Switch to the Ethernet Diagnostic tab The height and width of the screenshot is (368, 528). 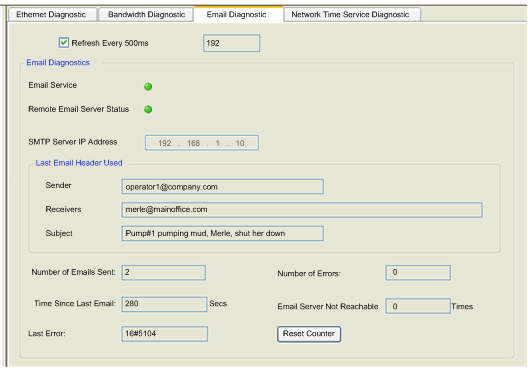pos(52,14)
